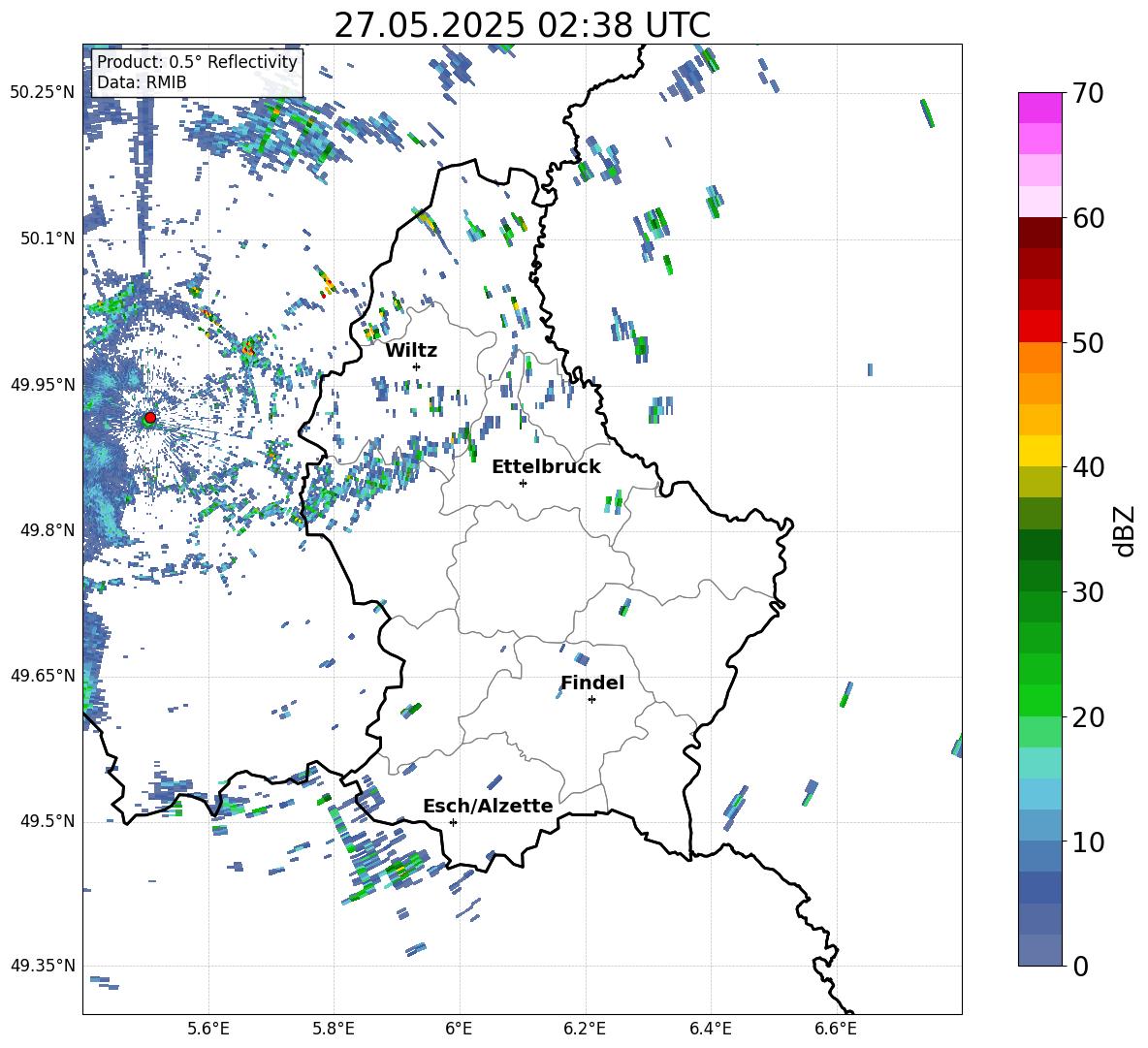1148x1048 pixels.
Task: Click the 6°E longitude label
Action: pos(459,1029)
